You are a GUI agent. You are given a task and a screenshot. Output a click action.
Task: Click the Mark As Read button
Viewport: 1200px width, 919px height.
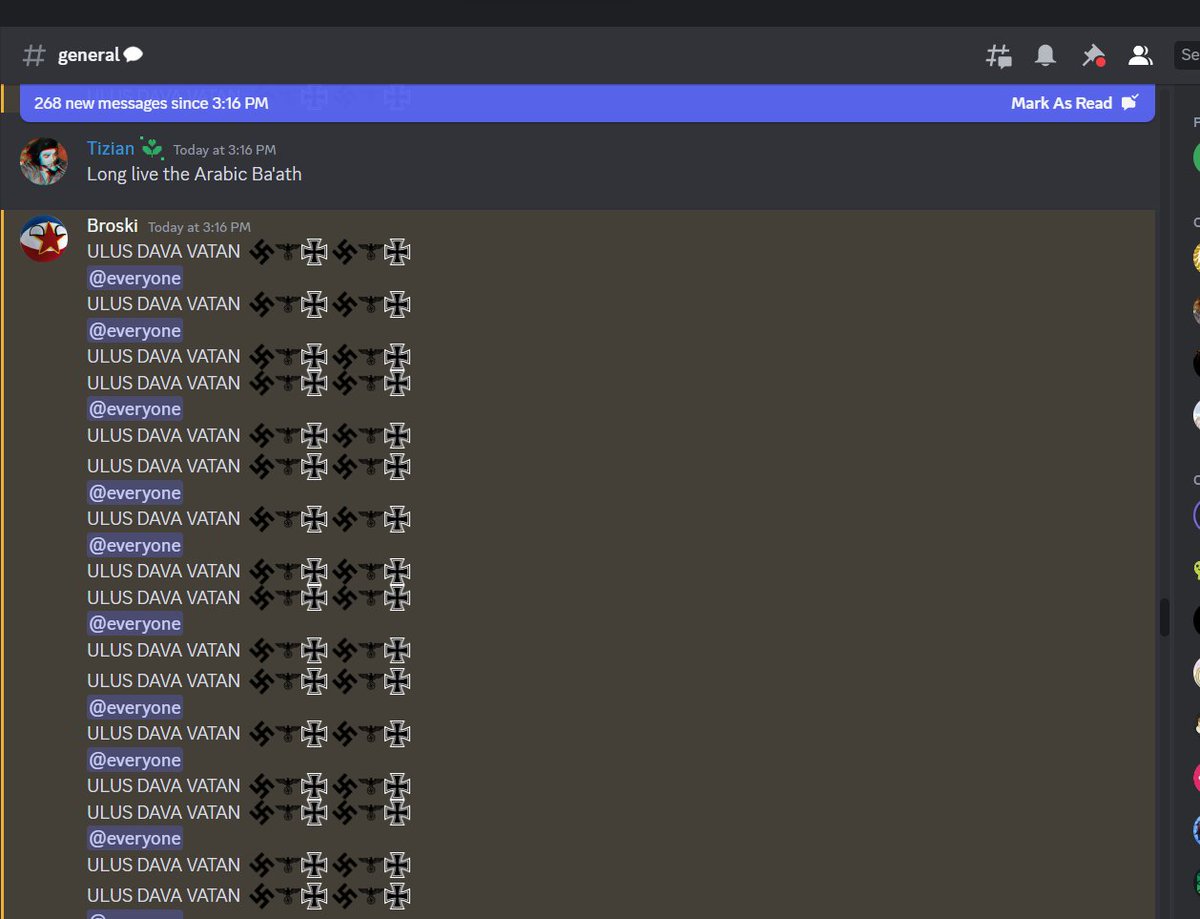click(1074, 103)
